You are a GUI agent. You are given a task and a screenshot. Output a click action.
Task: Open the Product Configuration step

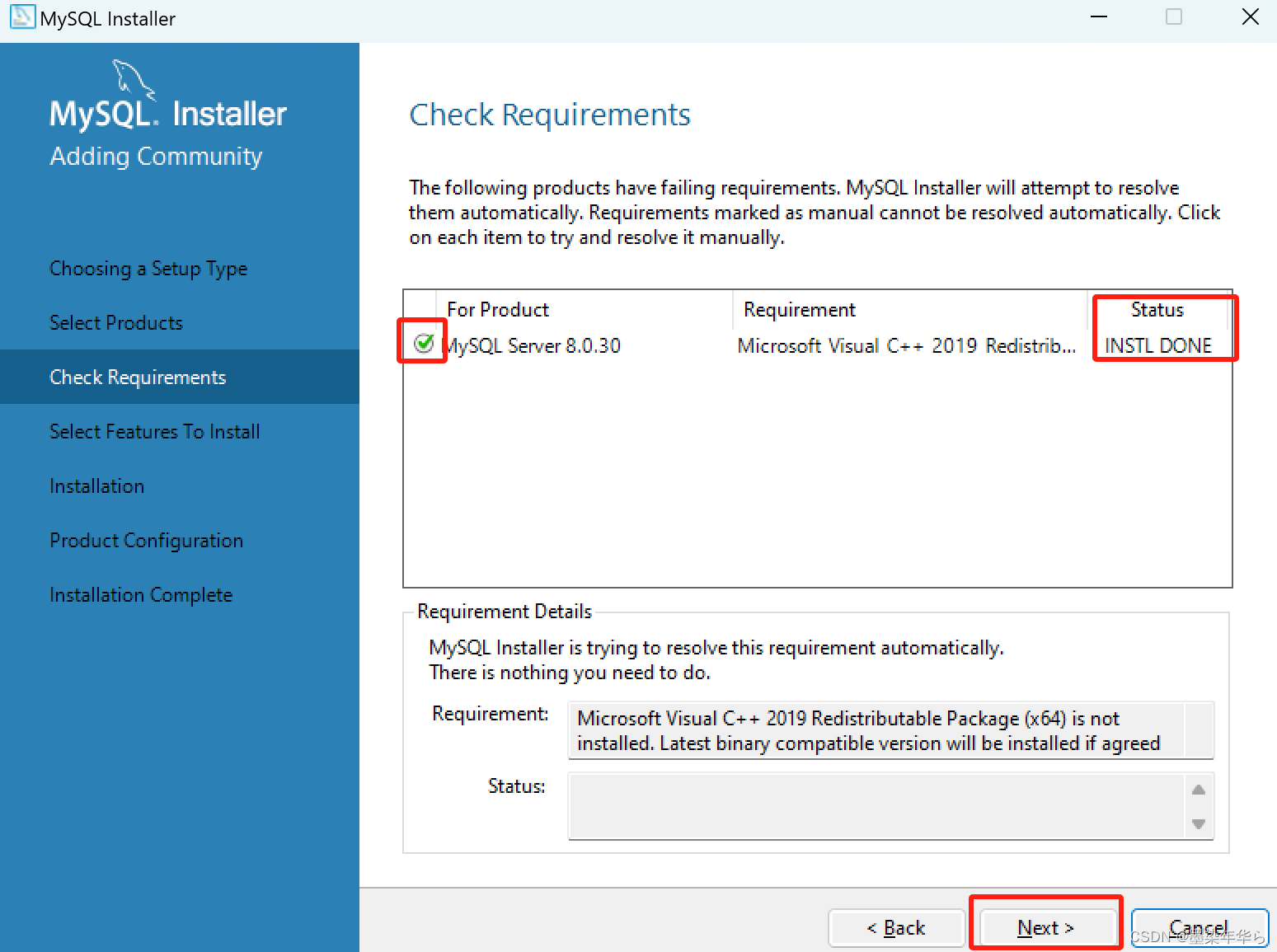click(147, 541)
